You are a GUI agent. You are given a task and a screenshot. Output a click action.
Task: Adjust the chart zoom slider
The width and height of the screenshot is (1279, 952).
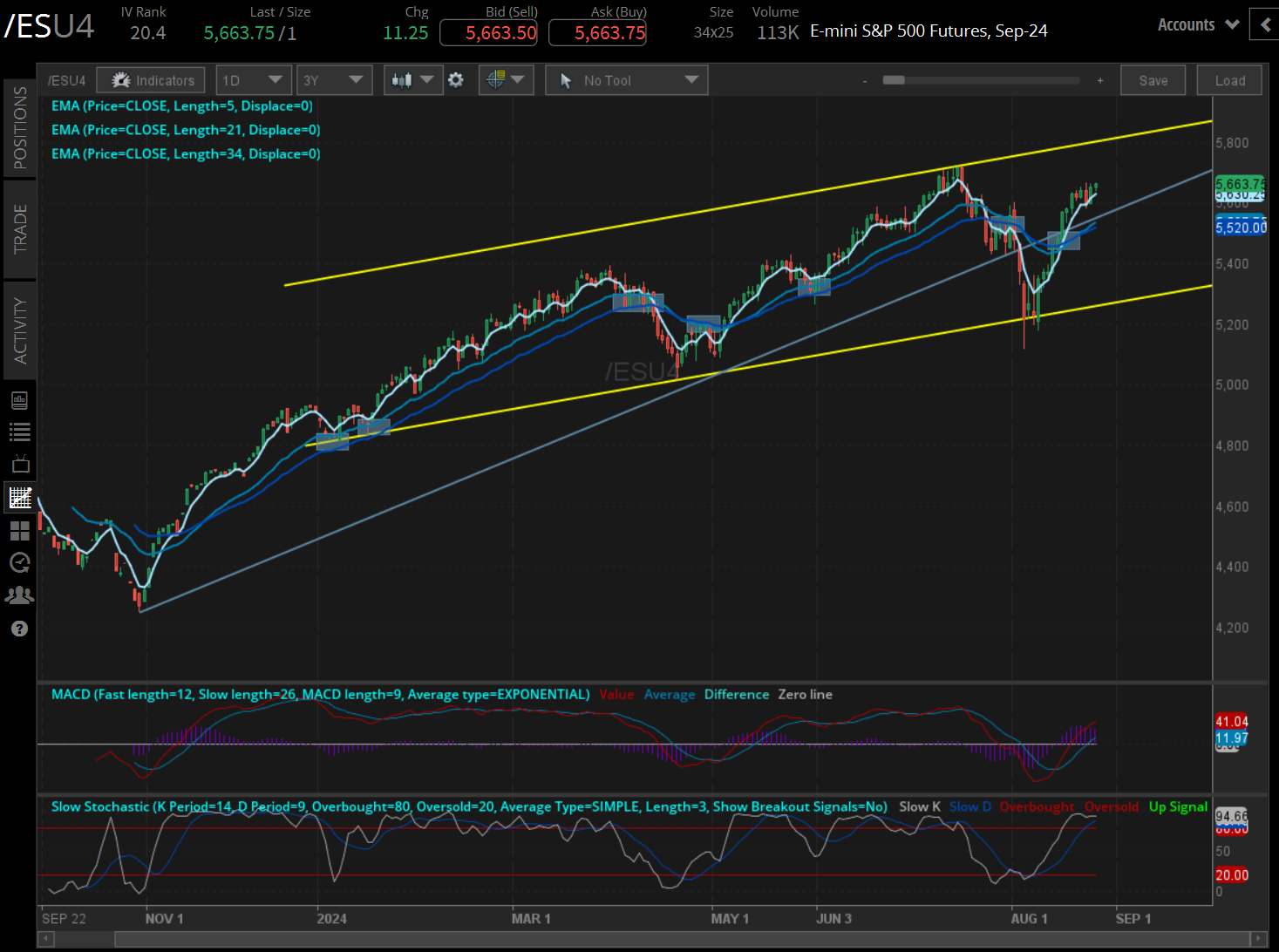[981, 79]
